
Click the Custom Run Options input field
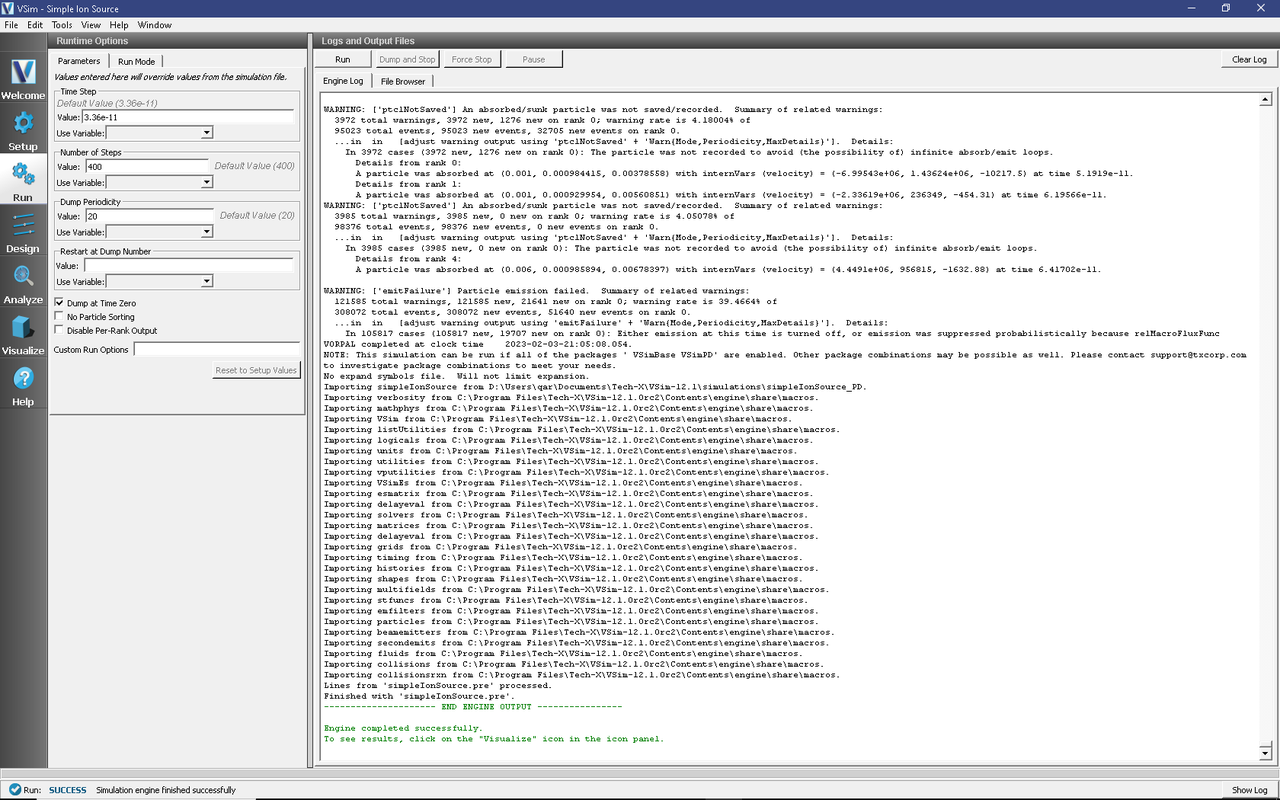coord(217,350)
